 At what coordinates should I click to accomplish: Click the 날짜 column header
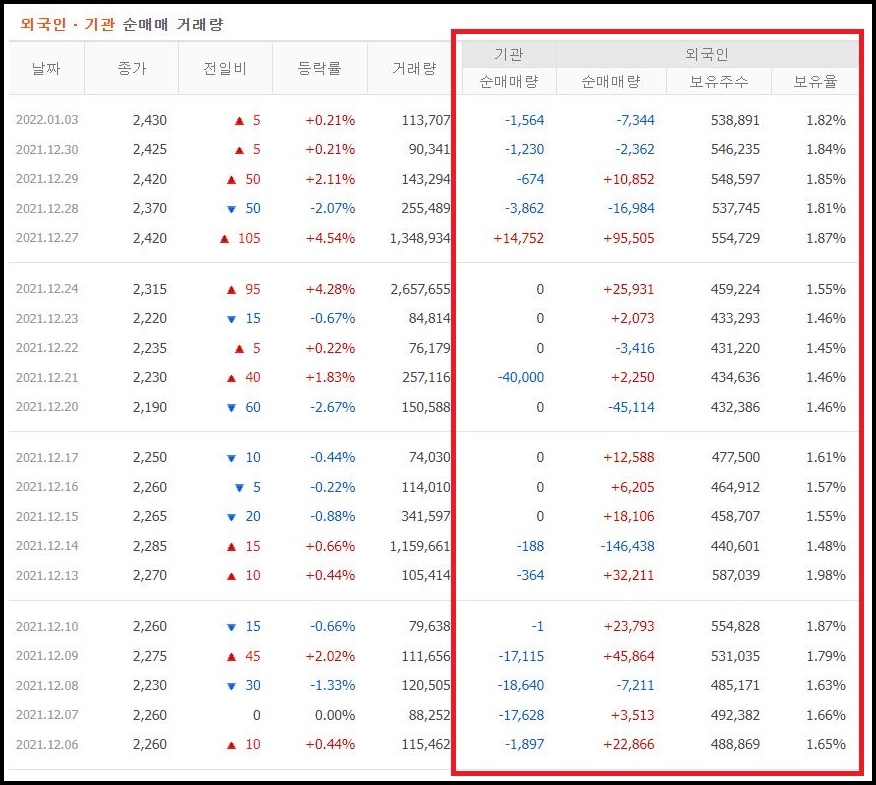point(46,68)
